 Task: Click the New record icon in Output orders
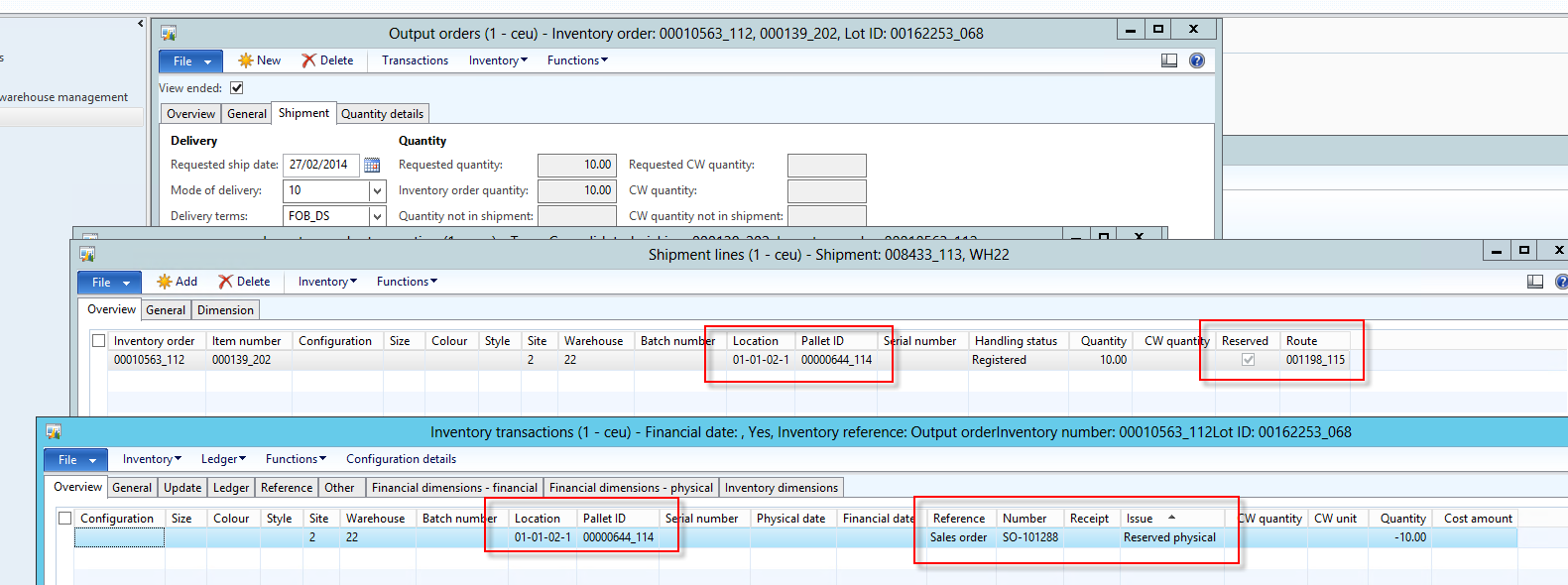tap(246, 60)
